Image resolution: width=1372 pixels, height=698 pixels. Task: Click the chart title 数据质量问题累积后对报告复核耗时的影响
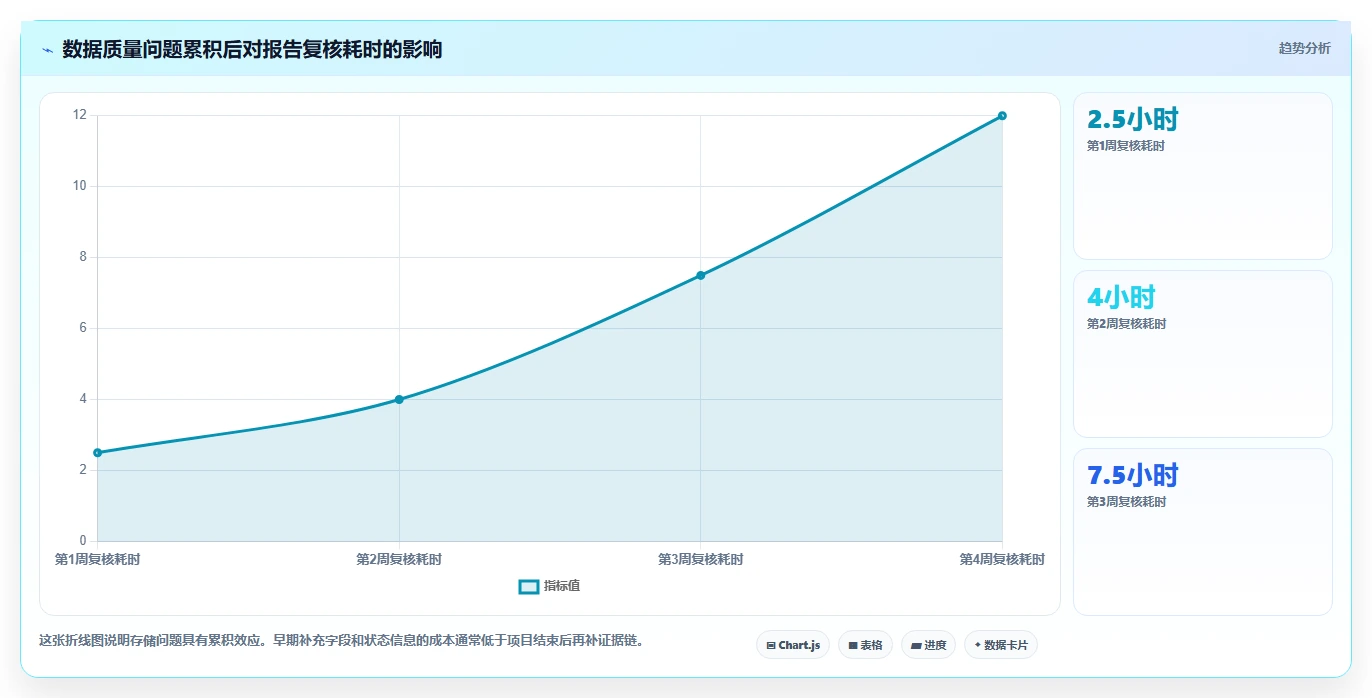(252, 50)
